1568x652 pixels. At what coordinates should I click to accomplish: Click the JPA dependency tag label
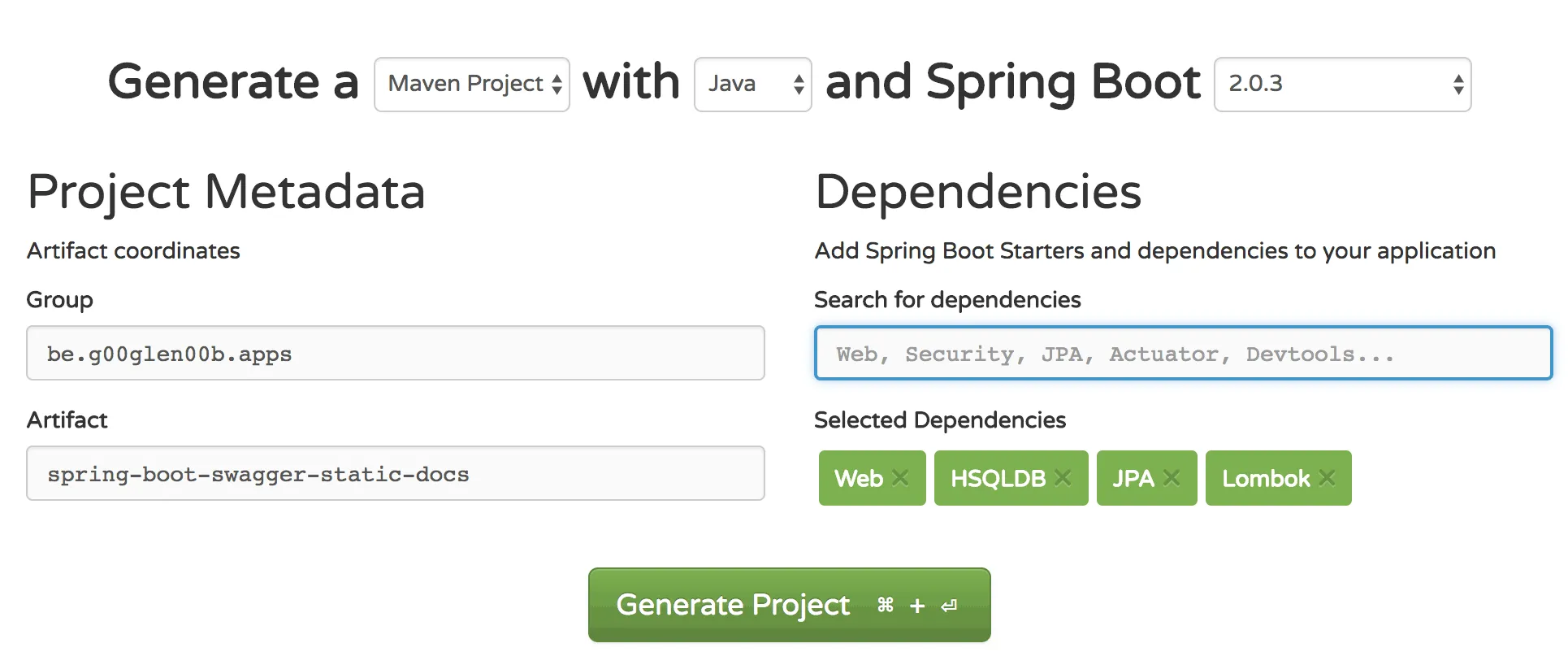[1133, 478]
